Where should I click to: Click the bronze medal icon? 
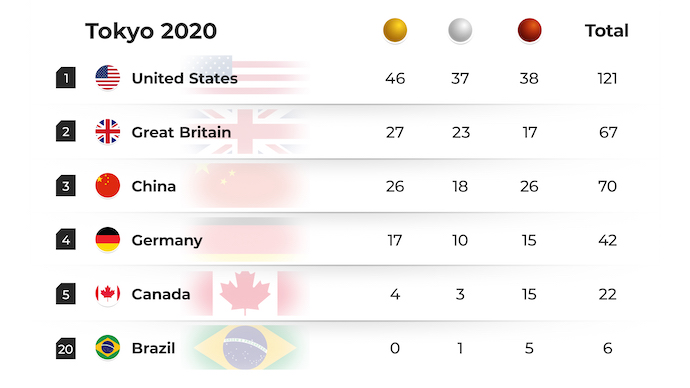[x=529, y=30]
